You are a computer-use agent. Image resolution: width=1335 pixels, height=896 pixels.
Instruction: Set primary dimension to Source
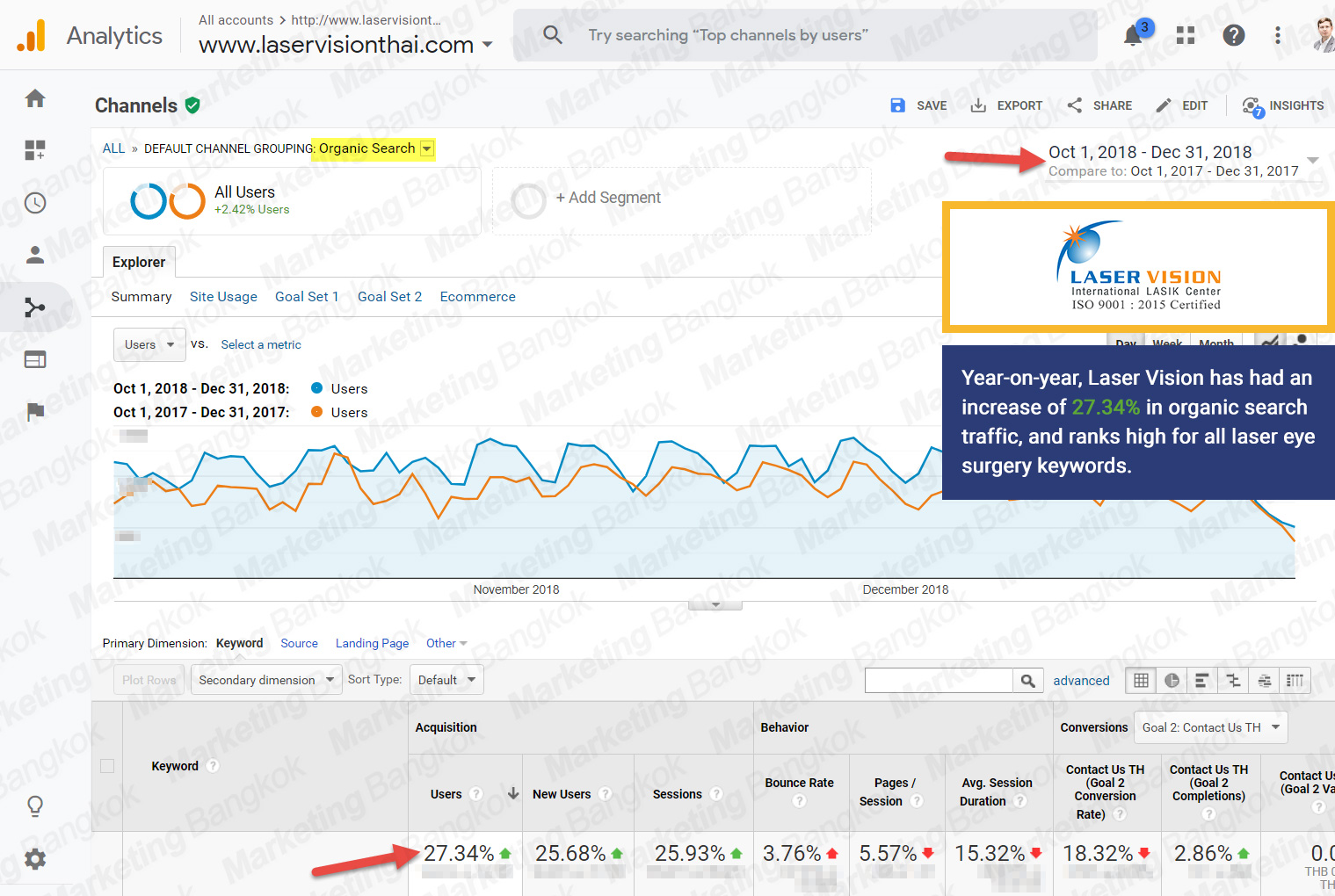click(299, 643)
